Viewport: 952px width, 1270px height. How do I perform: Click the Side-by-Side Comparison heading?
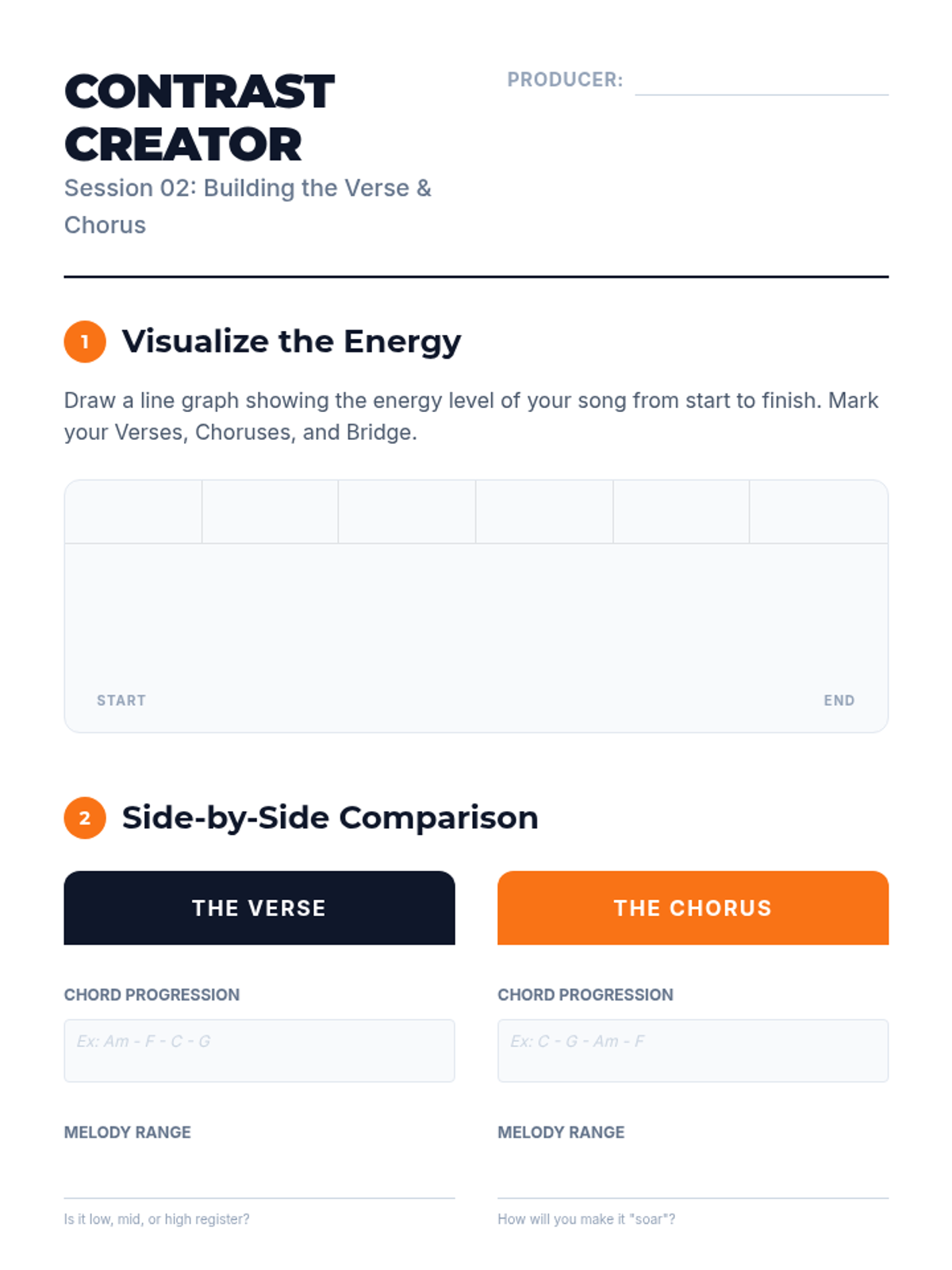click(330, 818)
